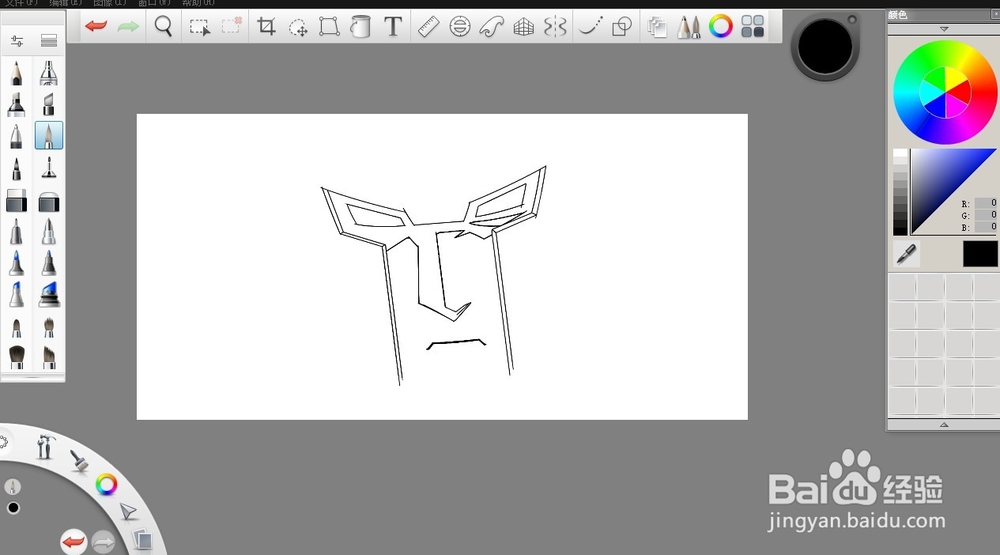The image size is (1000, 555).
Task: Open the brush library icon
Action: (48, 41)
